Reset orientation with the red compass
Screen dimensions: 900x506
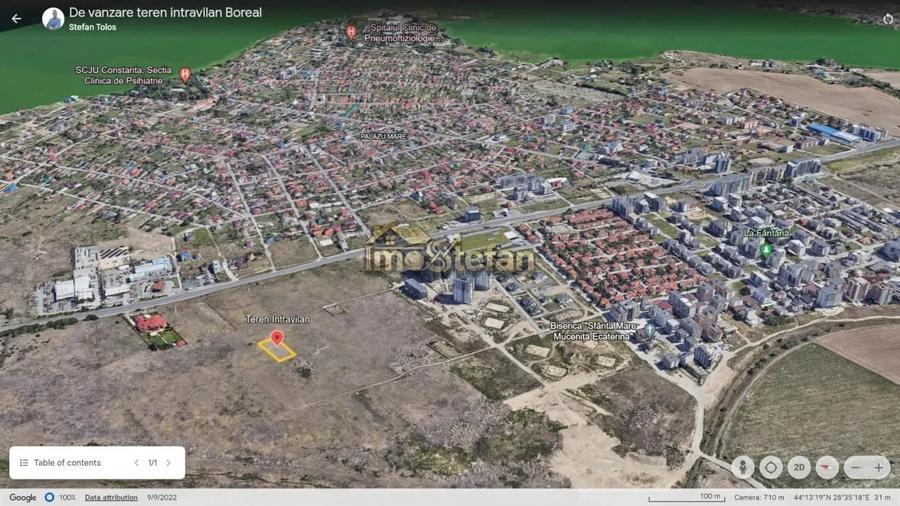point(827,468)
